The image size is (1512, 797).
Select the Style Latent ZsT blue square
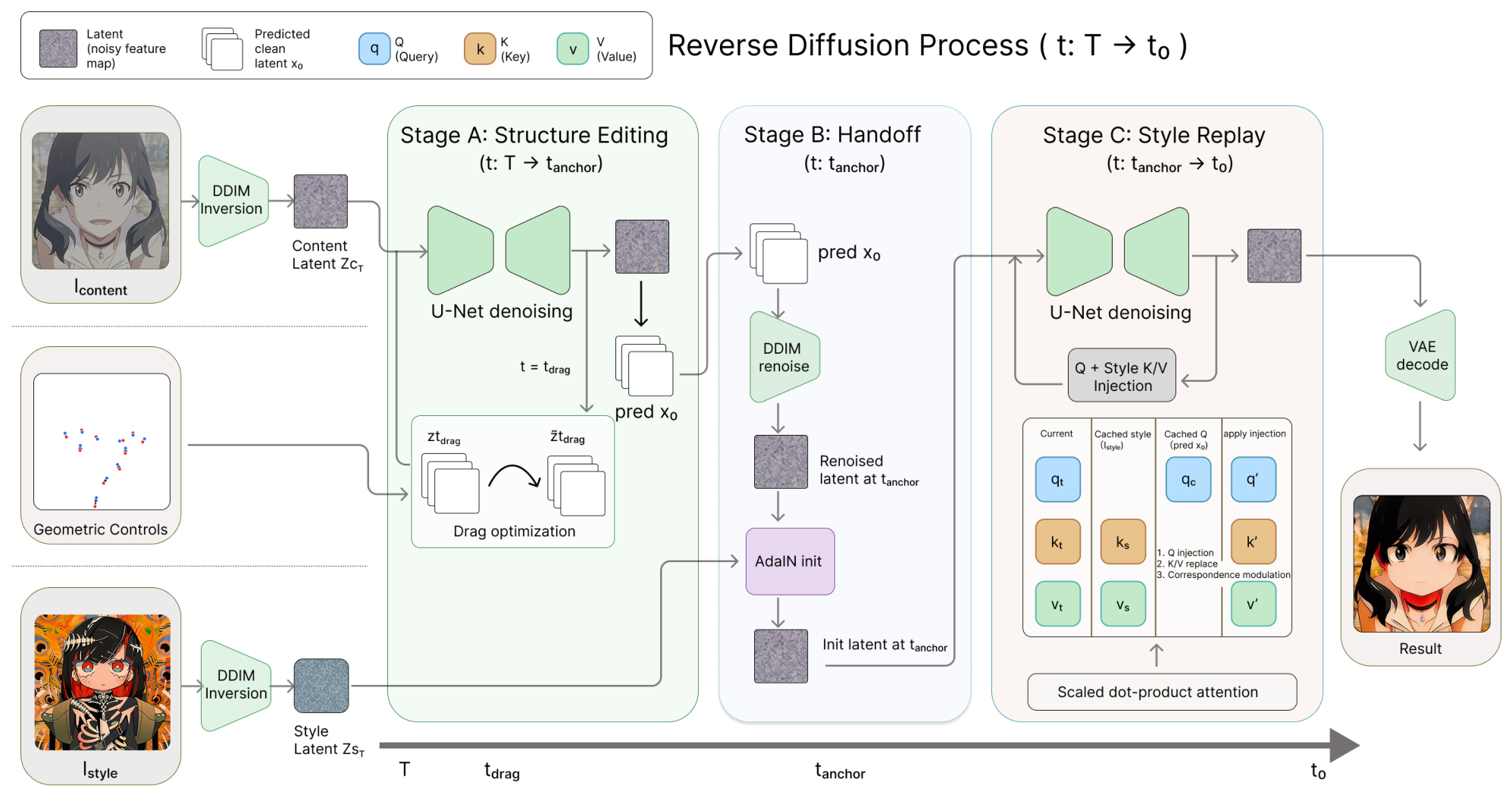point(321,686)
